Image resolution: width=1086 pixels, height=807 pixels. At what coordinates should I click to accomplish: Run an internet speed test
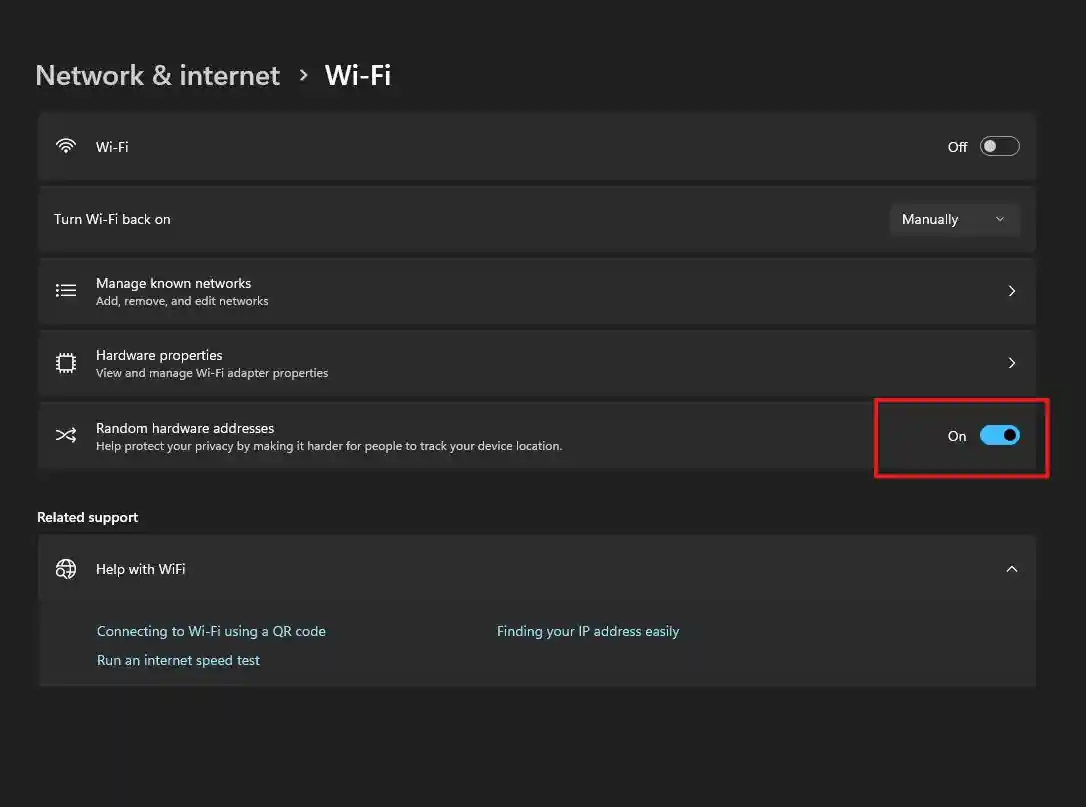point(178,659)
